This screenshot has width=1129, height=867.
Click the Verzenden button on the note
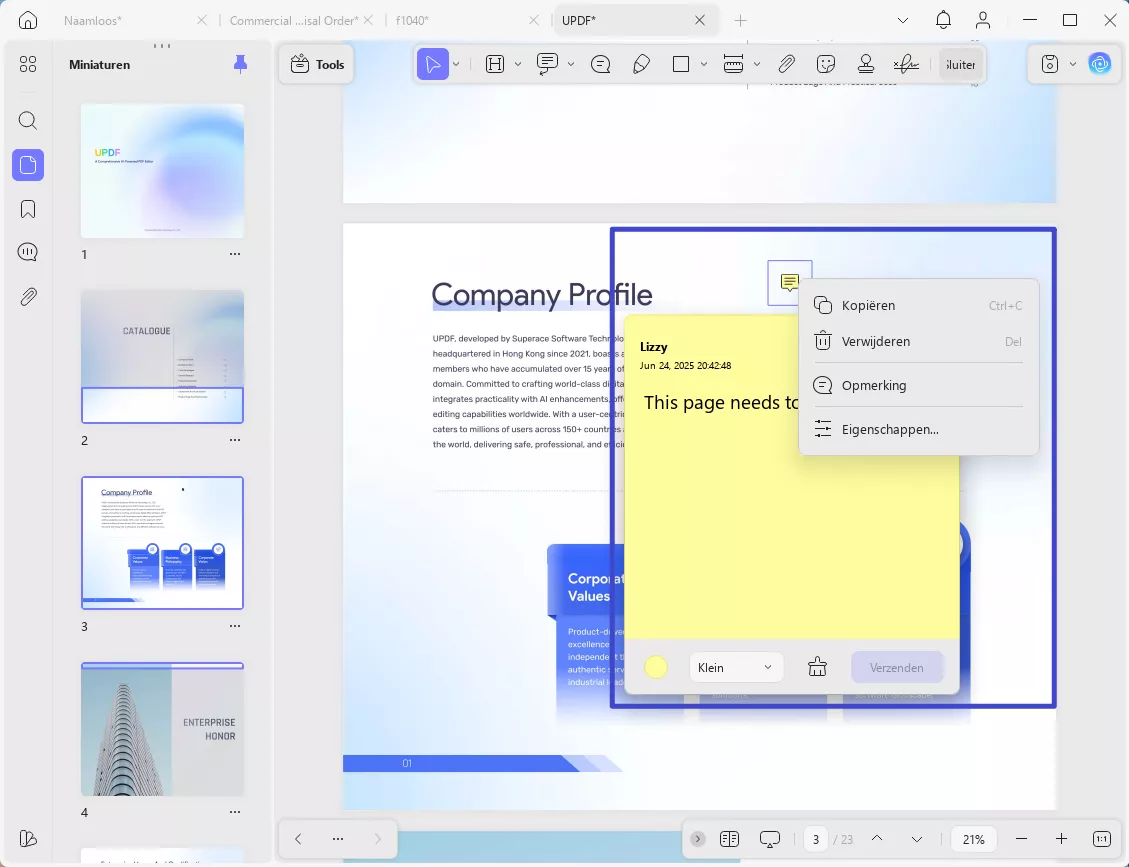click(x=896, y=668)
